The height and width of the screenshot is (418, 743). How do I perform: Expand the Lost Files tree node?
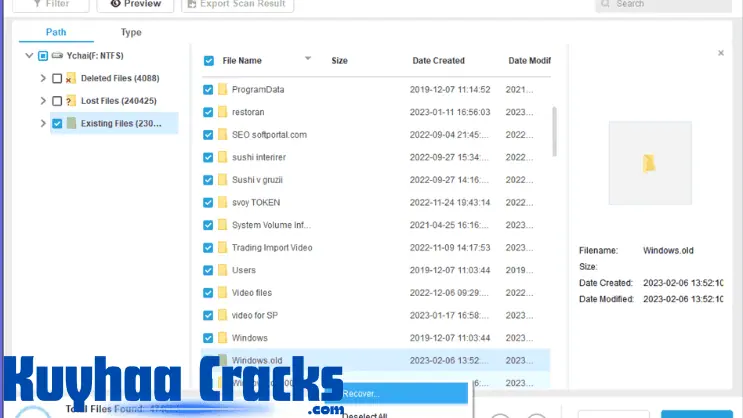[42, 101]
